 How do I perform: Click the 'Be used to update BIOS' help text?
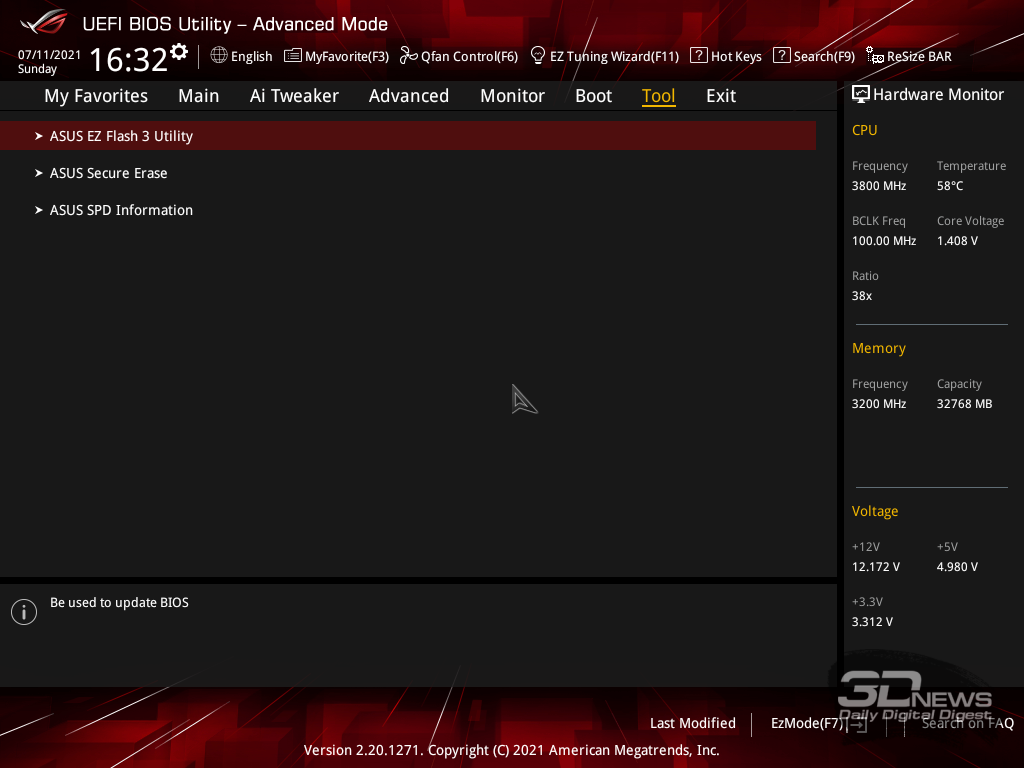pos(120,603)
